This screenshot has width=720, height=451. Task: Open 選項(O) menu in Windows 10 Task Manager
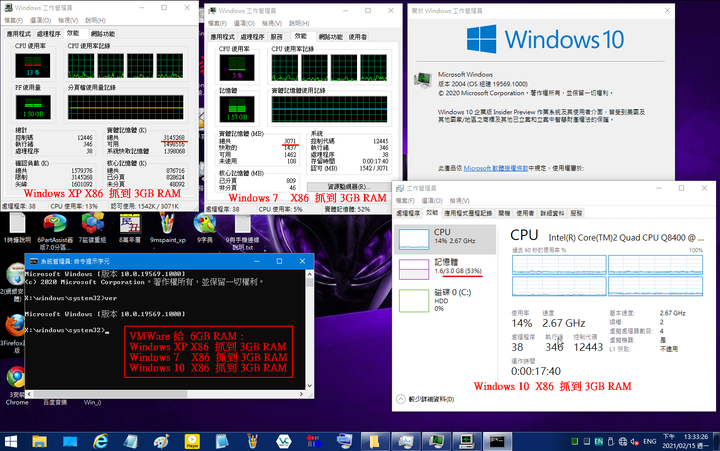432,201
